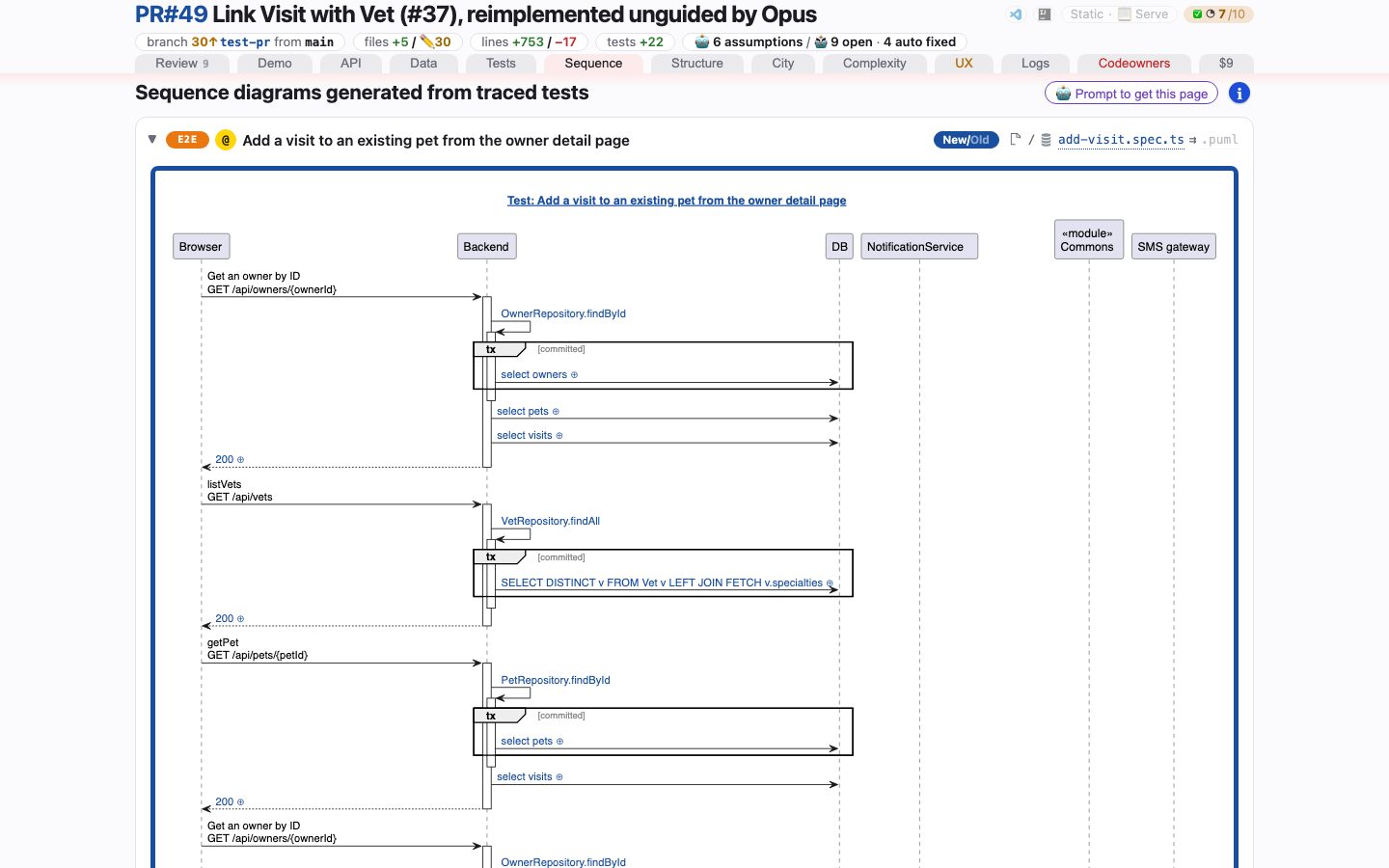Open the diagram title test link
Image resolution: width=1389 pixels, height=868 pixels.
(x=676, y=201)
